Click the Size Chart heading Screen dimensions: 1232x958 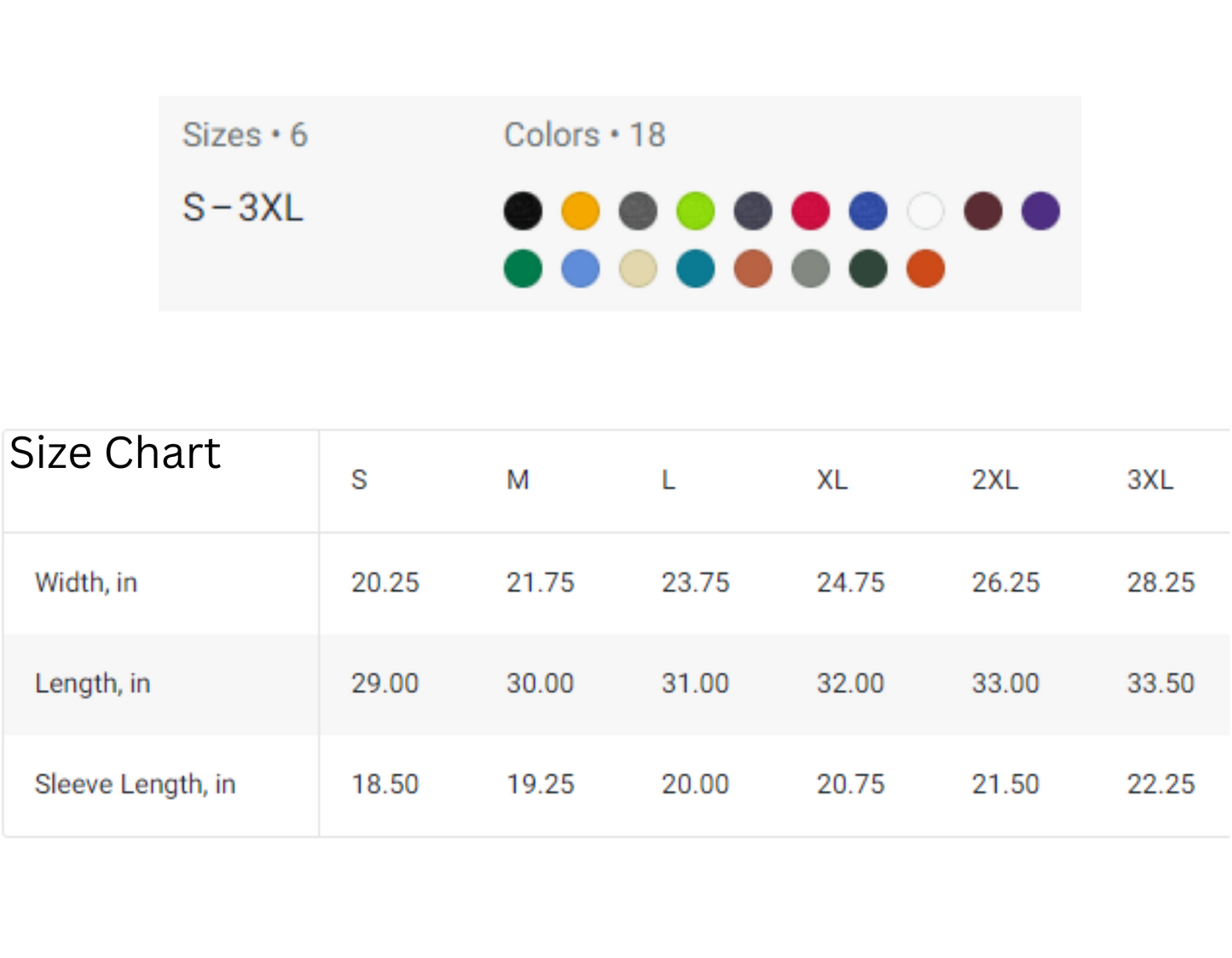pos(115,453)
